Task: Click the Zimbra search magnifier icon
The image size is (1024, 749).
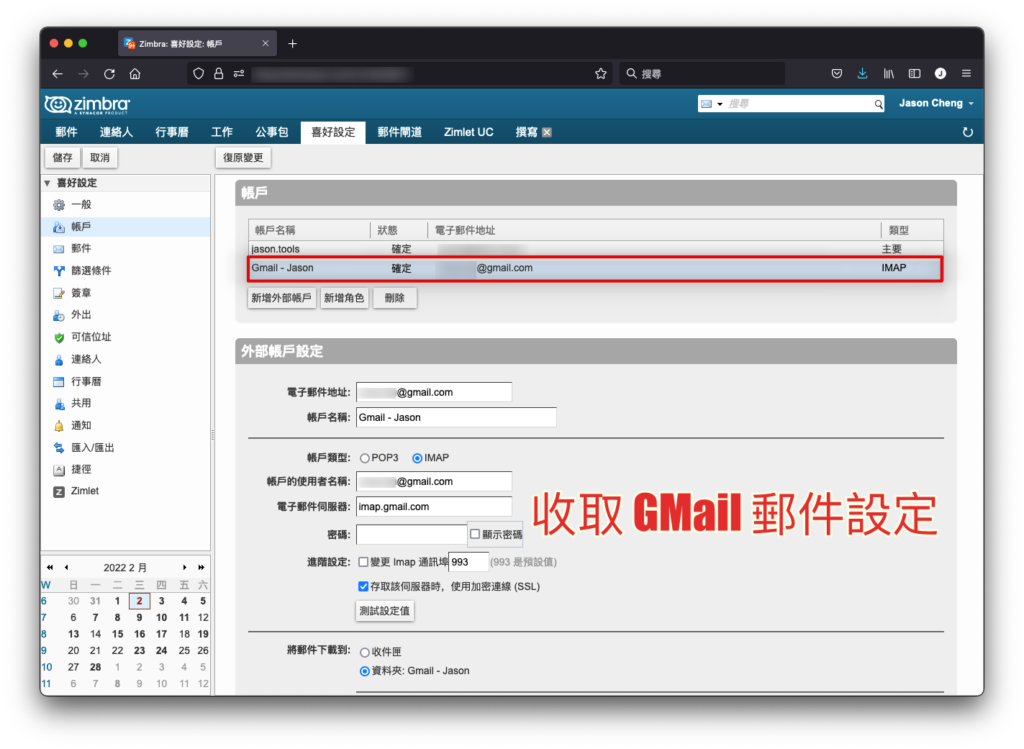Action: [x=878, y=104]
